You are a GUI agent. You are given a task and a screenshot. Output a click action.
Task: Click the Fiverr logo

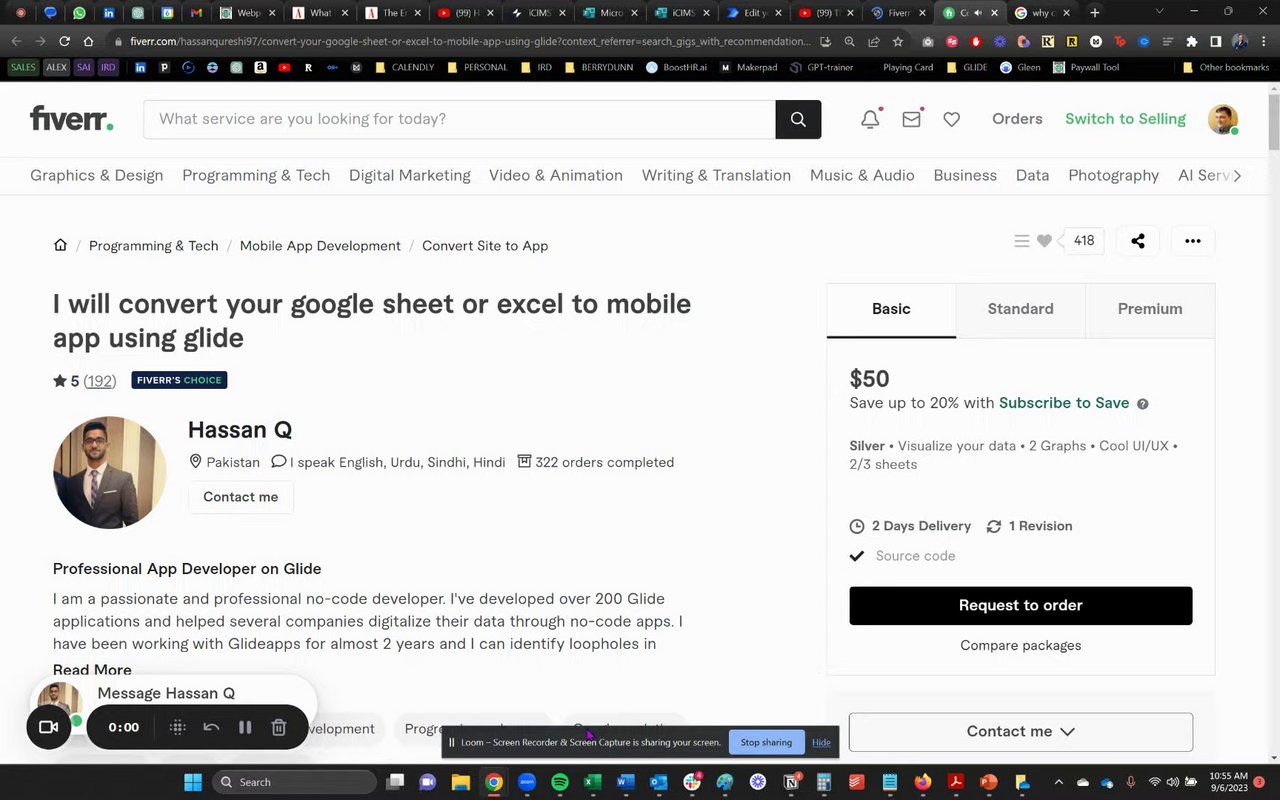71,118
